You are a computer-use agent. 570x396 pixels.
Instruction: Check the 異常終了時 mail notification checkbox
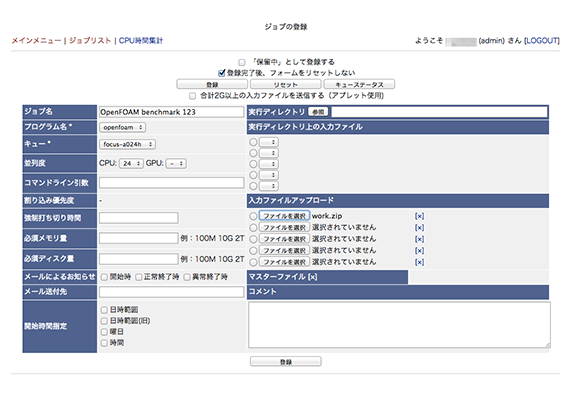pos(187,277)
